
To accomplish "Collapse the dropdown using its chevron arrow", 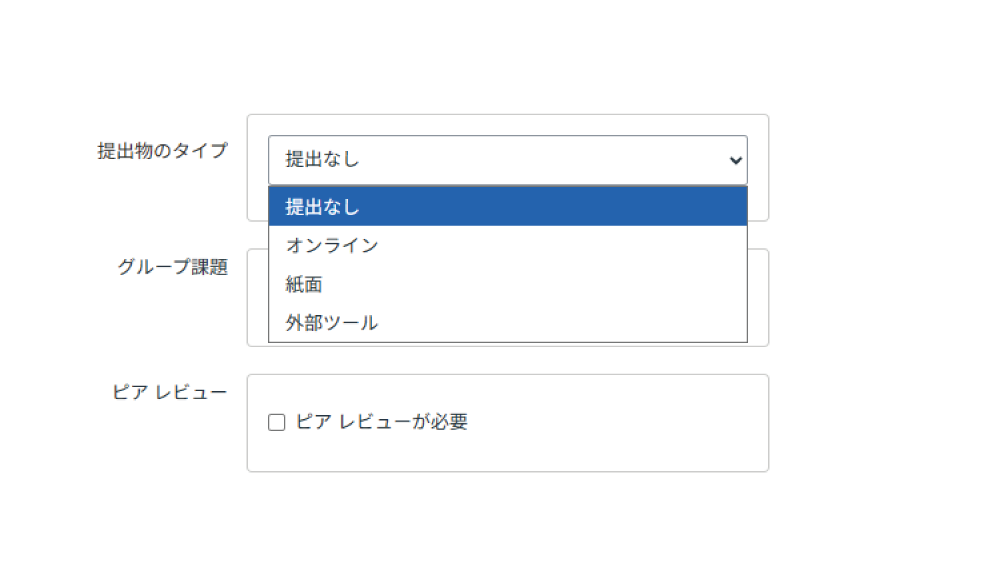I will pyautogui.click(x=736, y=160).
